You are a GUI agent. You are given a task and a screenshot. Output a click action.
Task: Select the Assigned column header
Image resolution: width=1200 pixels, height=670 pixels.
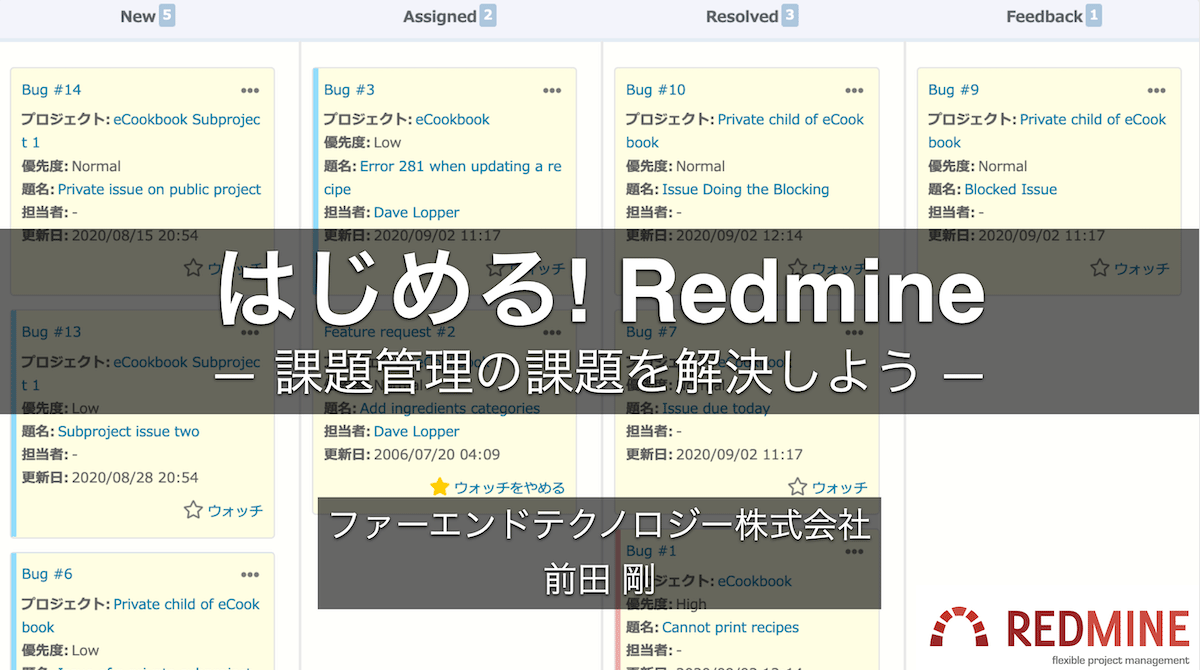439,17
